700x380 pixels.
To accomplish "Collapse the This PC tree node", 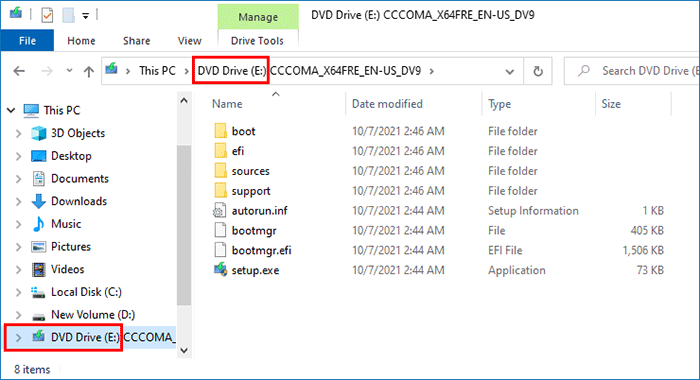I will (x=11, y=110).
